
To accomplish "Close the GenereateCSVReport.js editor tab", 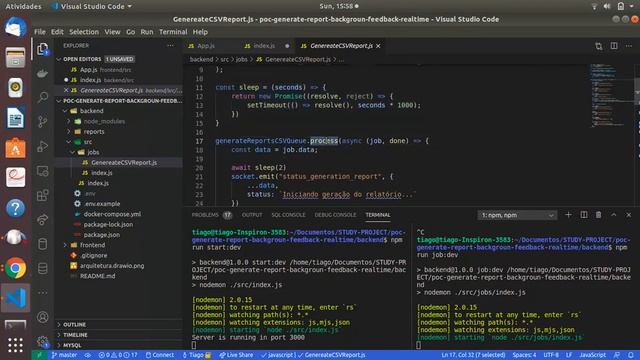I will pos(378,46).
